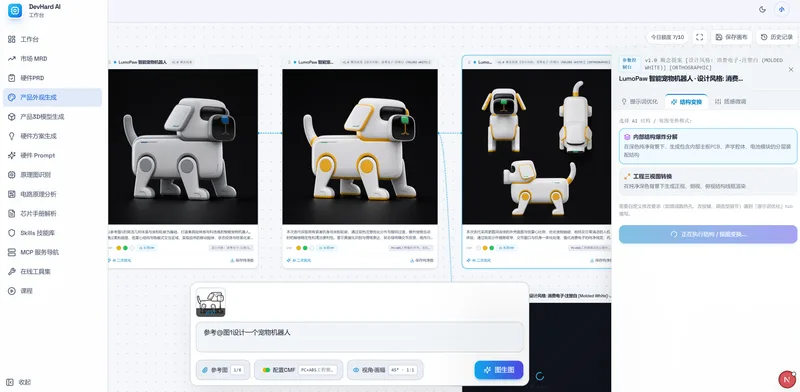Click the prompt text input box

[359, 337]
